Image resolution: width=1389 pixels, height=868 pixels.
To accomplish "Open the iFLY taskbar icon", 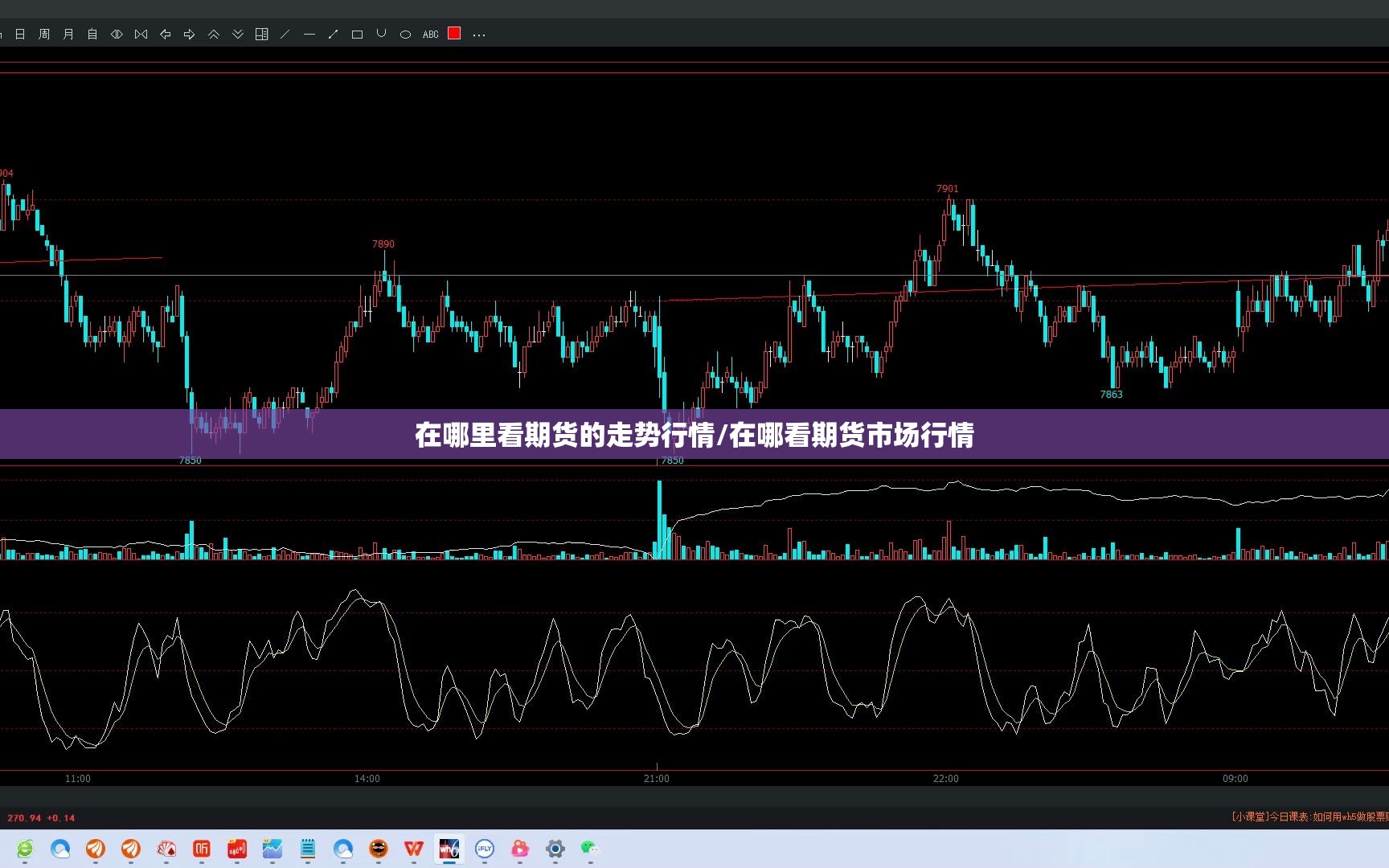I will [485, 849].
